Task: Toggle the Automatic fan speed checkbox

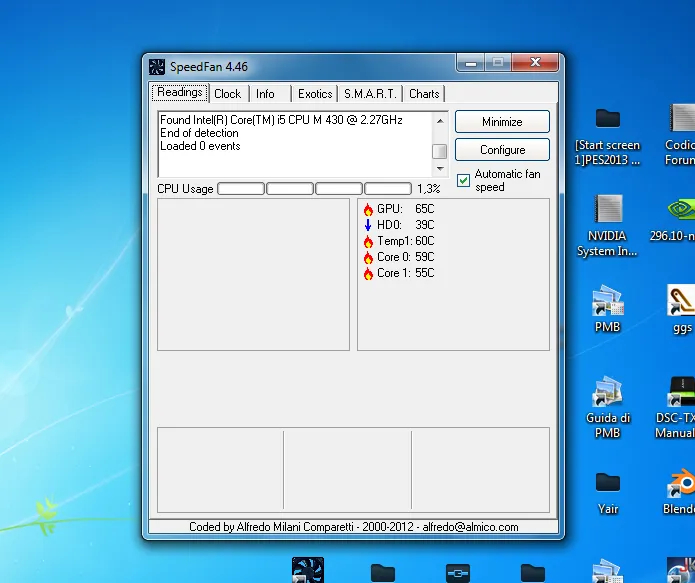Action: 463,180
